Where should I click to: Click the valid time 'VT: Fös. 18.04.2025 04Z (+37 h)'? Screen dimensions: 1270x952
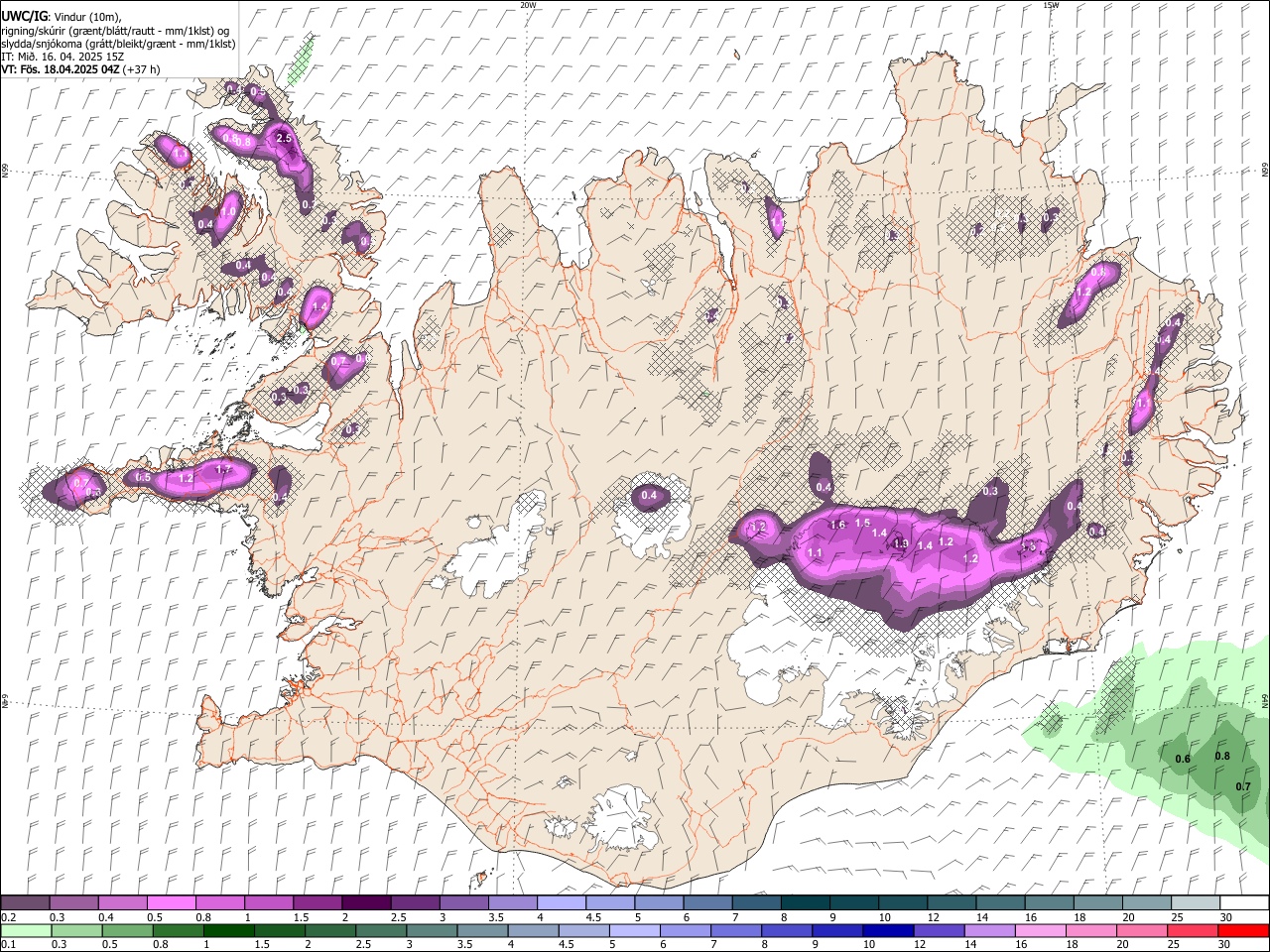(80, 69)
